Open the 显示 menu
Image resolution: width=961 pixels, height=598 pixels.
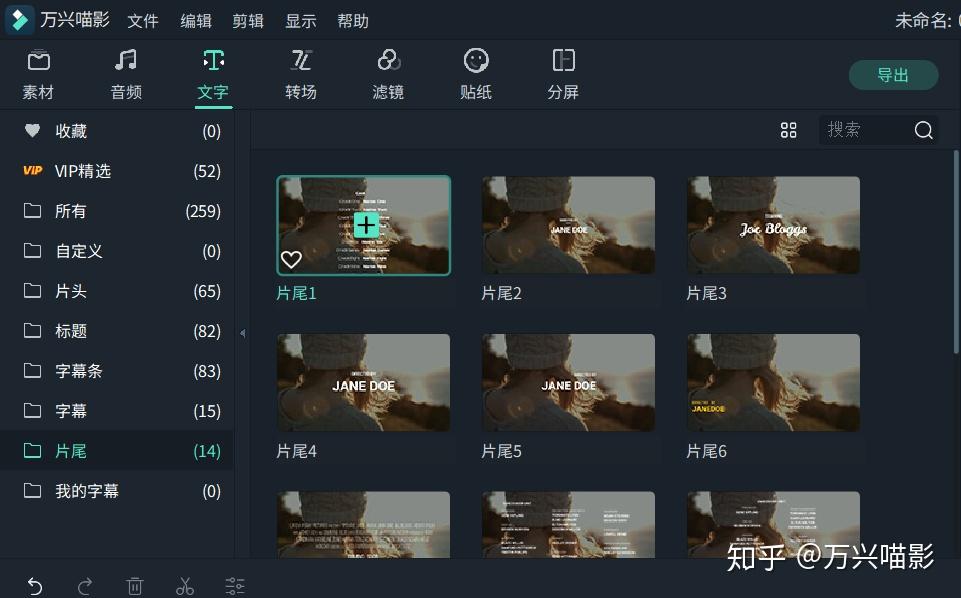pyautogui.click(x=300, y=20)
